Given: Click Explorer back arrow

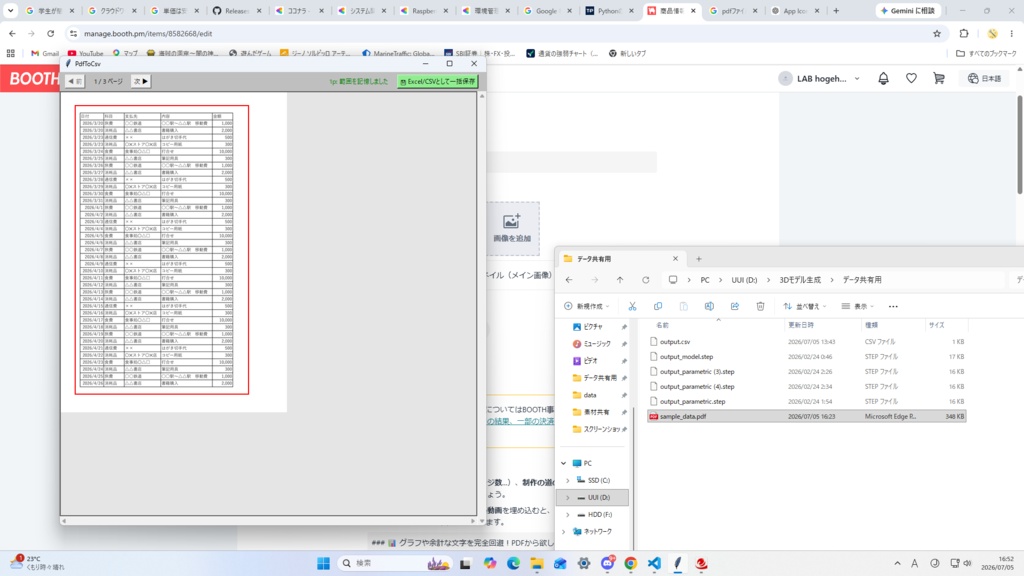Looking at the screenshot, I should [x=569, y=280].
